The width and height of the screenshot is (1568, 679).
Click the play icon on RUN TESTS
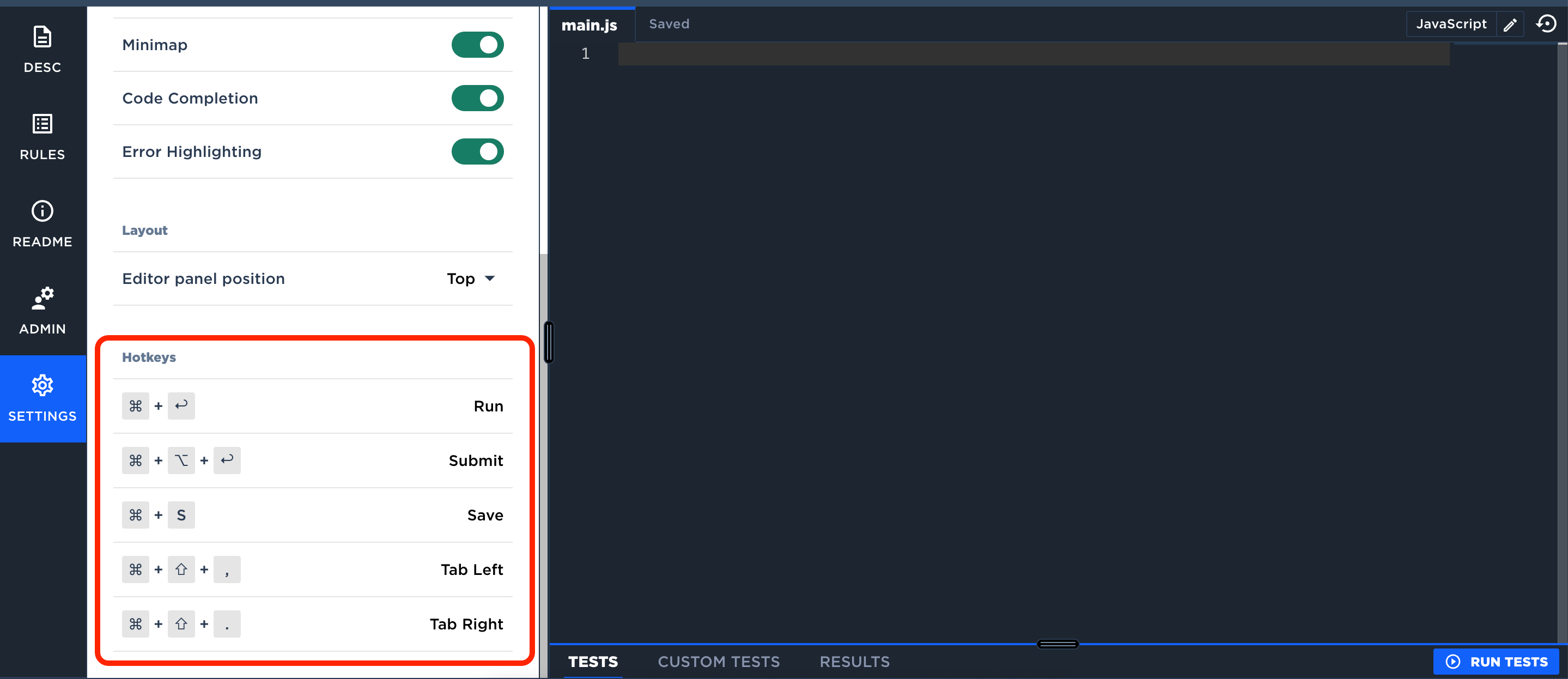point(1453,662)
